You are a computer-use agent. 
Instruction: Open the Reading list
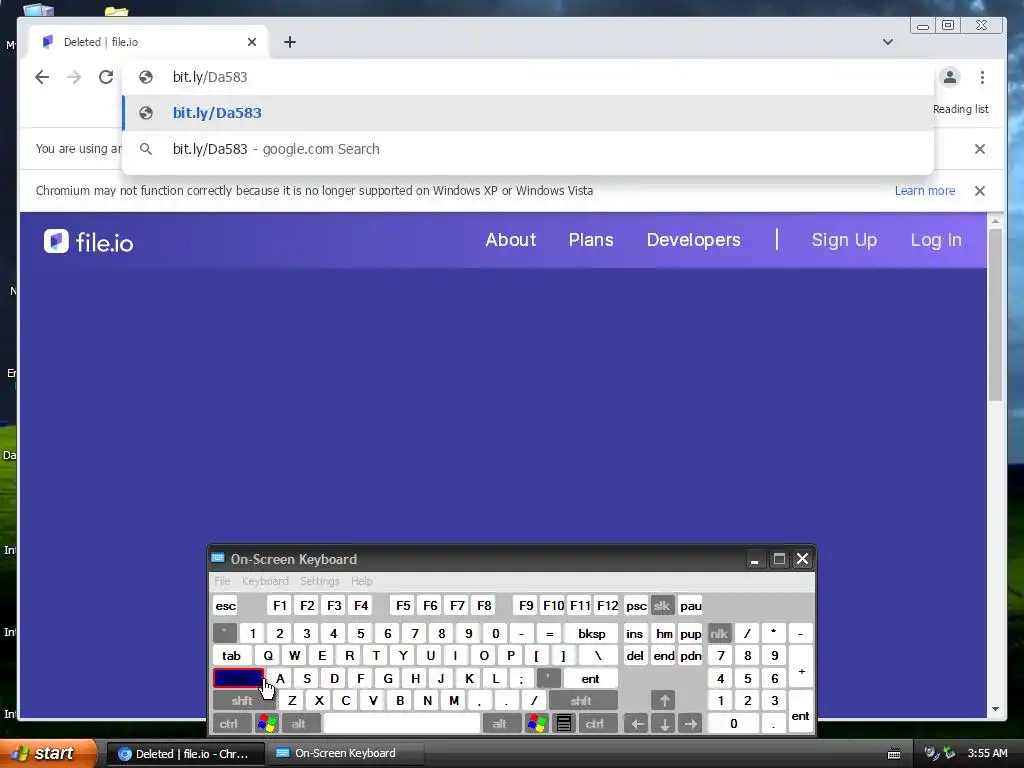[x=960, y=109]
